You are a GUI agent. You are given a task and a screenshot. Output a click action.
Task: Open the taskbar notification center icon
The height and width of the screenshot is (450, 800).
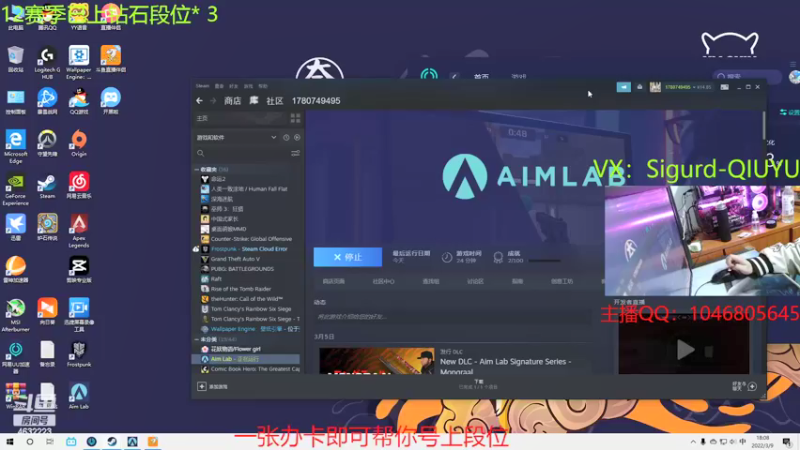[x=787, y=442]
